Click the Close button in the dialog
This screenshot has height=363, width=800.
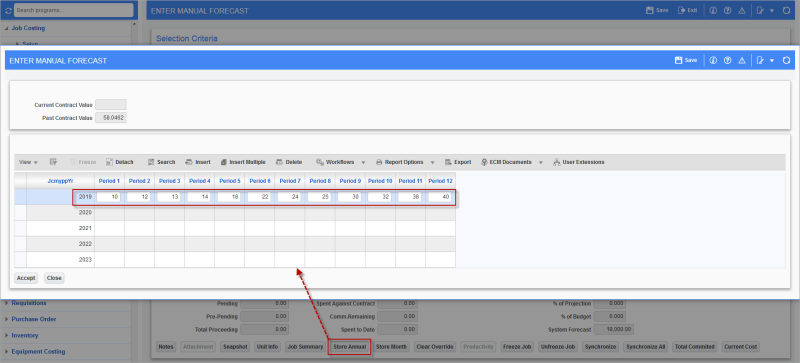pyautogui.click(x=54, y=278)
